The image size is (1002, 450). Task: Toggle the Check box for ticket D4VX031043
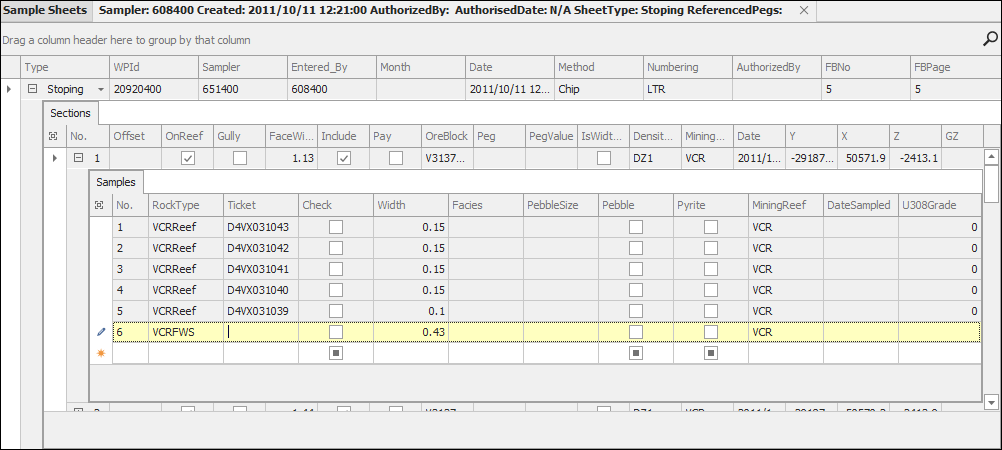pyautogui.click(x=336, y=228)
